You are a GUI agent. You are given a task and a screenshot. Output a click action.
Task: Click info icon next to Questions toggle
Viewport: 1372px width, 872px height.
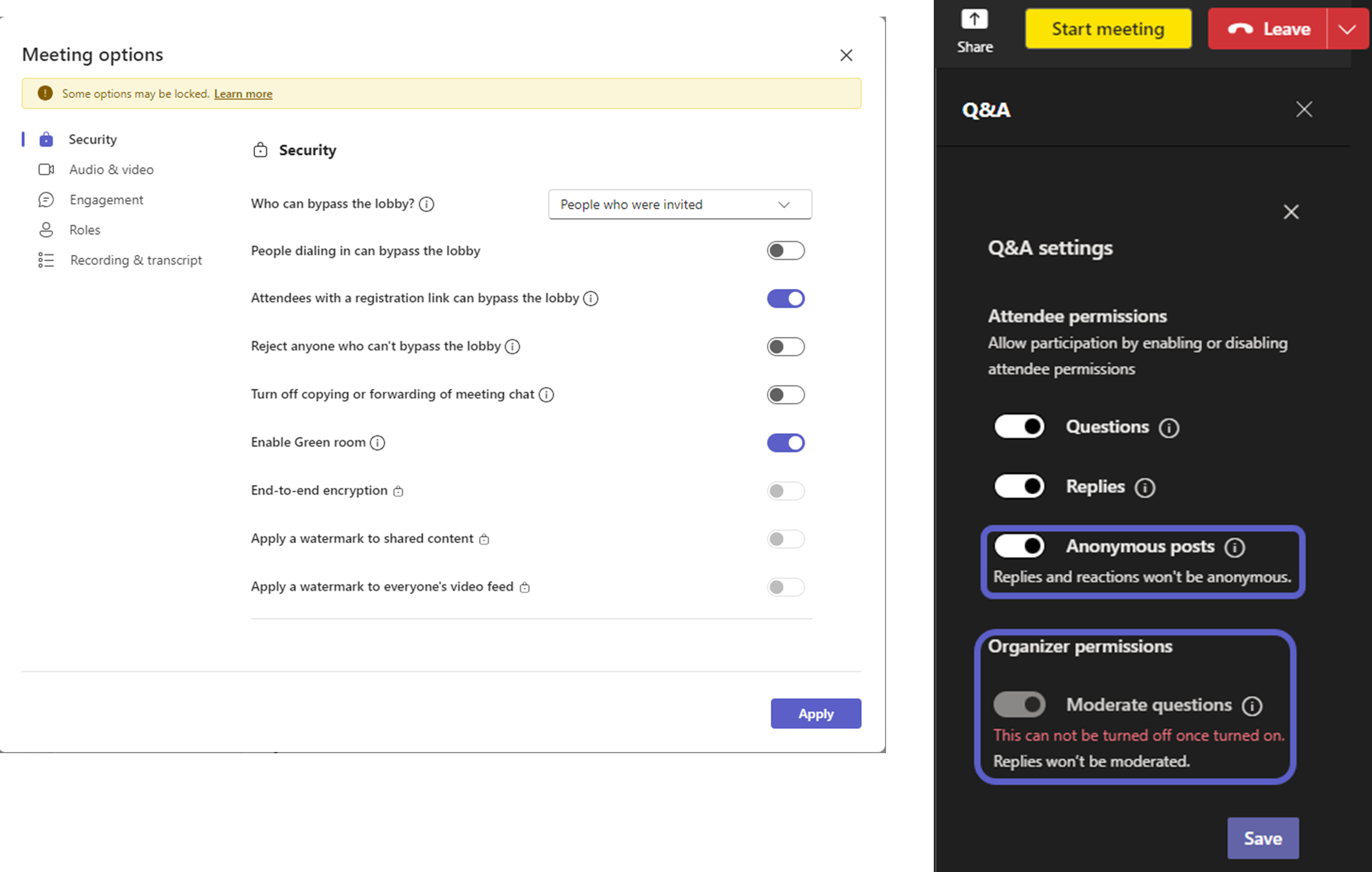point(1169,428)
